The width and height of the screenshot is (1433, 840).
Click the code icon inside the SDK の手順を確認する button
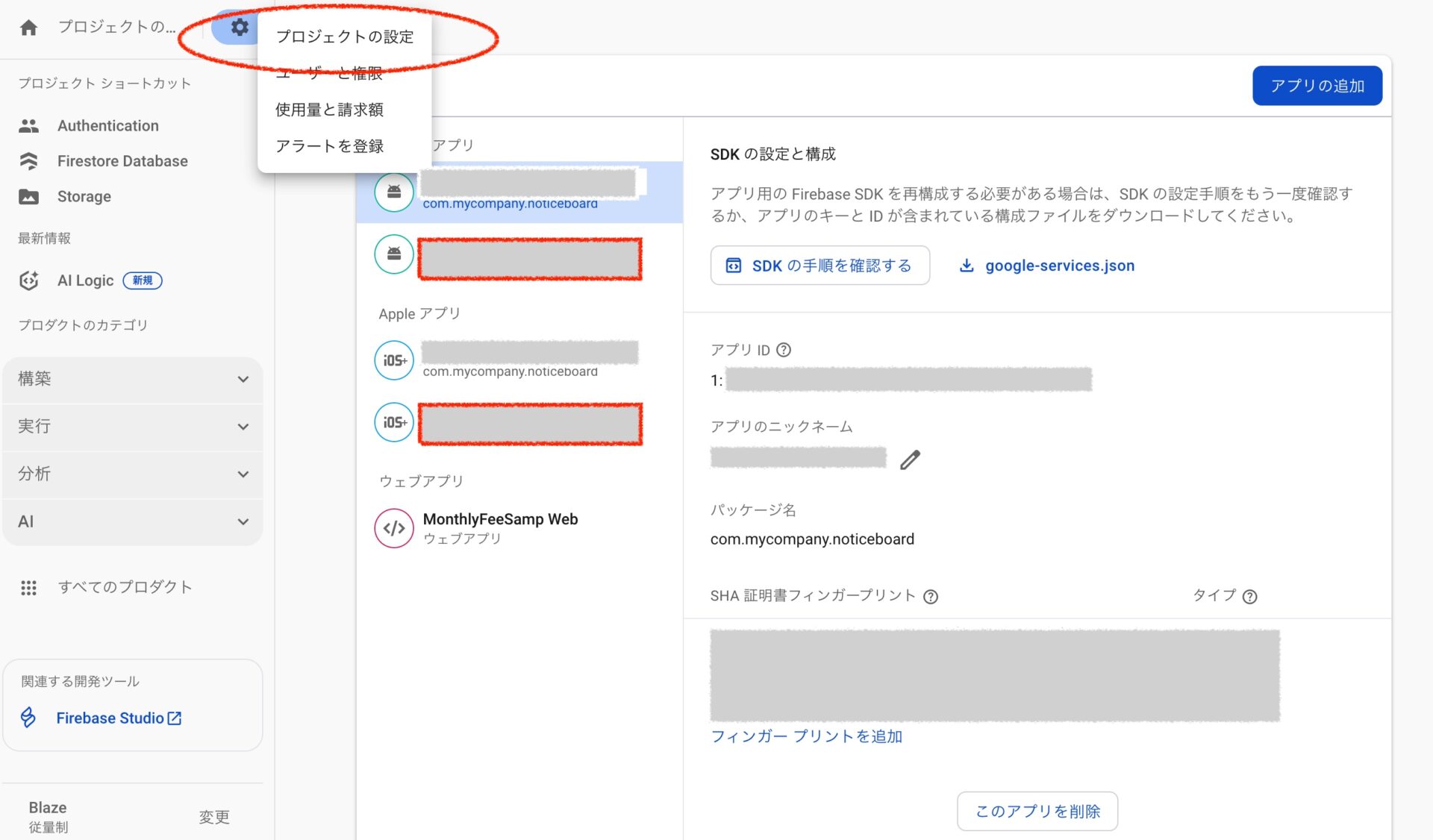(734, 266)
